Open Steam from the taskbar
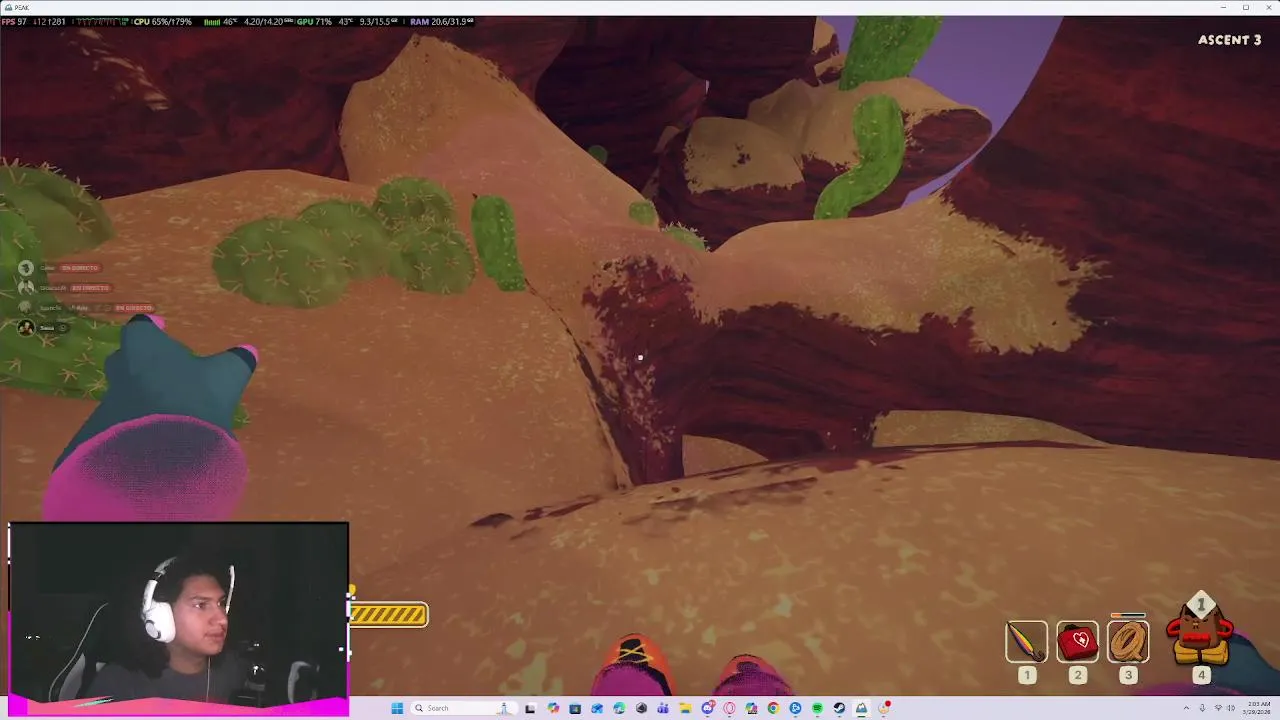This screenshot has width=1280, height=720. (x=839, y=708)
